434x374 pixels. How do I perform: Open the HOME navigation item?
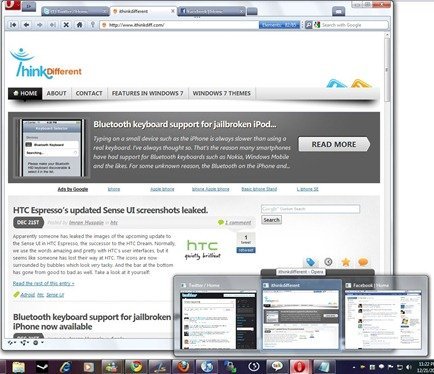(25, 94)
